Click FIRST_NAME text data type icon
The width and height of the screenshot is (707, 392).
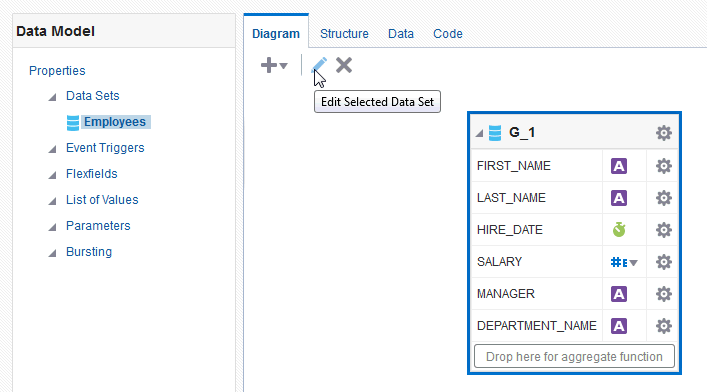[x=619, y=166]
